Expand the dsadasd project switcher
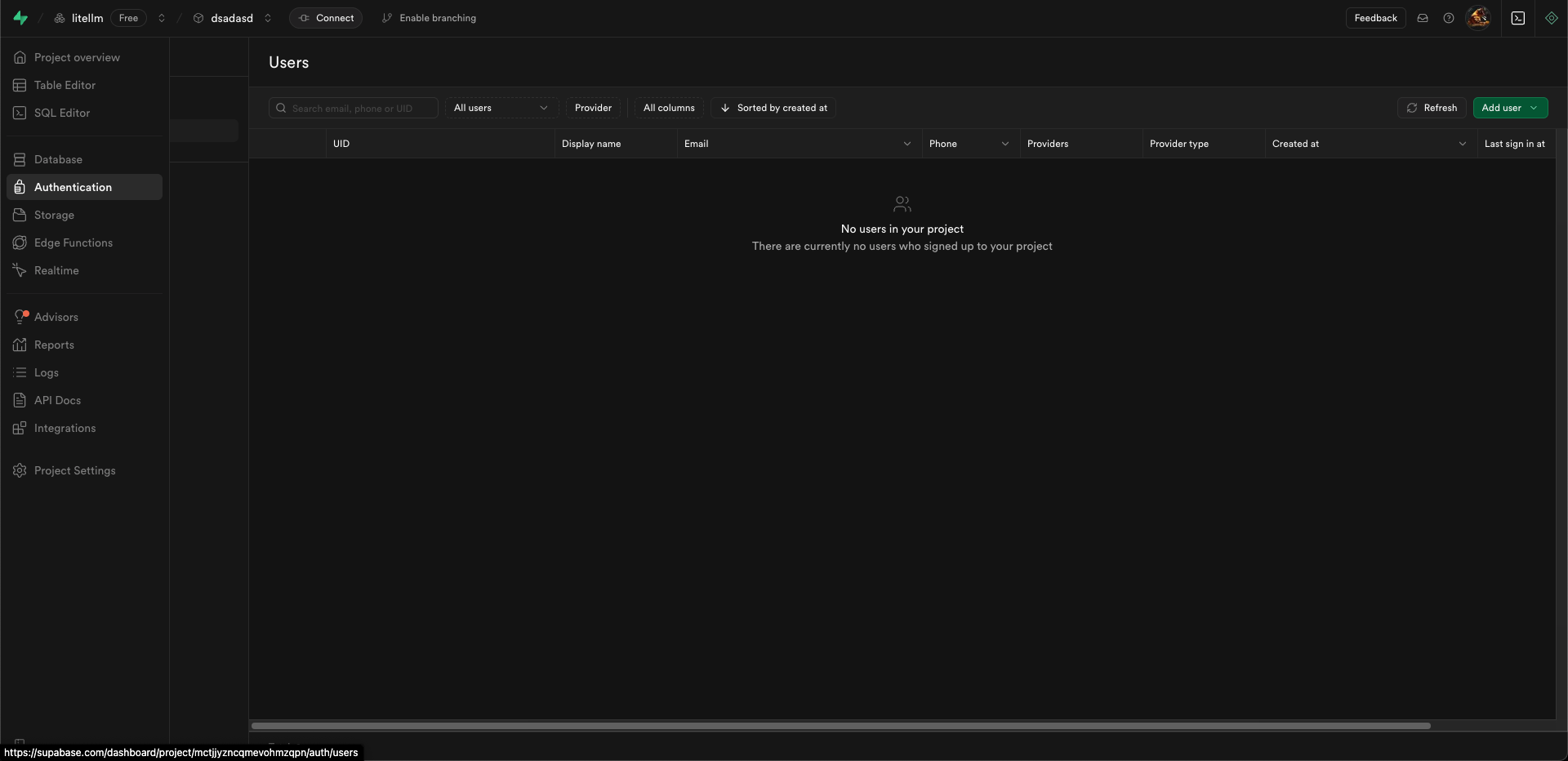Image resolution: width=1568 pixels, height=761 pixels. coord(267,18)
